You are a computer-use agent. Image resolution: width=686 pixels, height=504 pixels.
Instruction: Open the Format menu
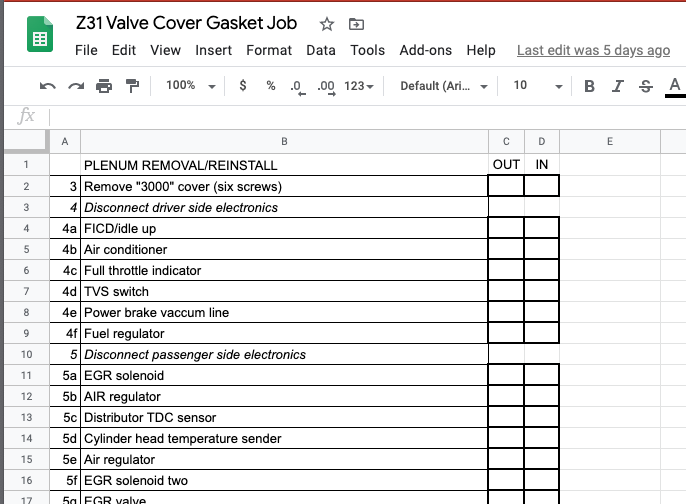tap(269, 50)
